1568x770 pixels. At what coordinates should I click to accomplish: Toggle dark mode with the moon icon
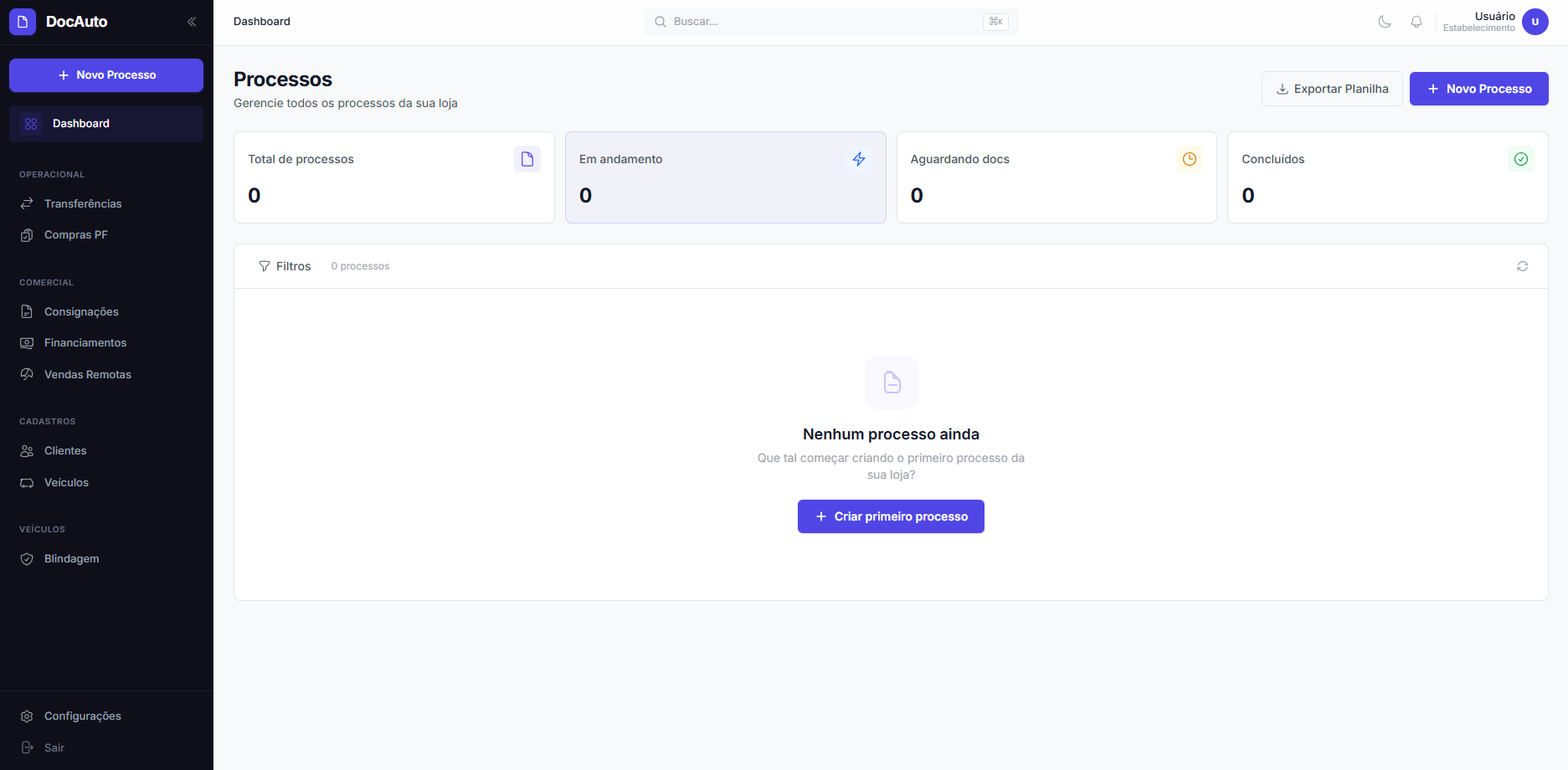(1384, 21)
